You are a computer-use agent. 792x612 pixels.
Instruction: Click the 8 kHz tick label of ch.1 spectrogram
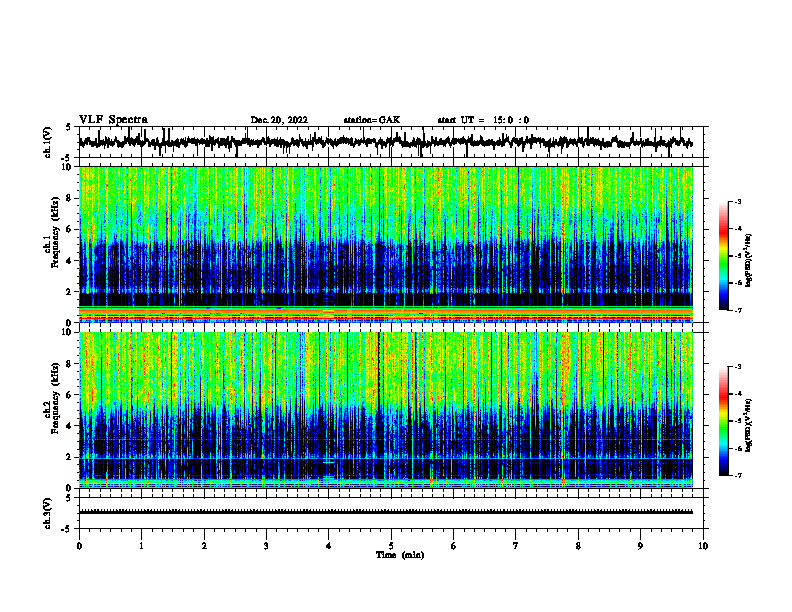coord(70,198)
